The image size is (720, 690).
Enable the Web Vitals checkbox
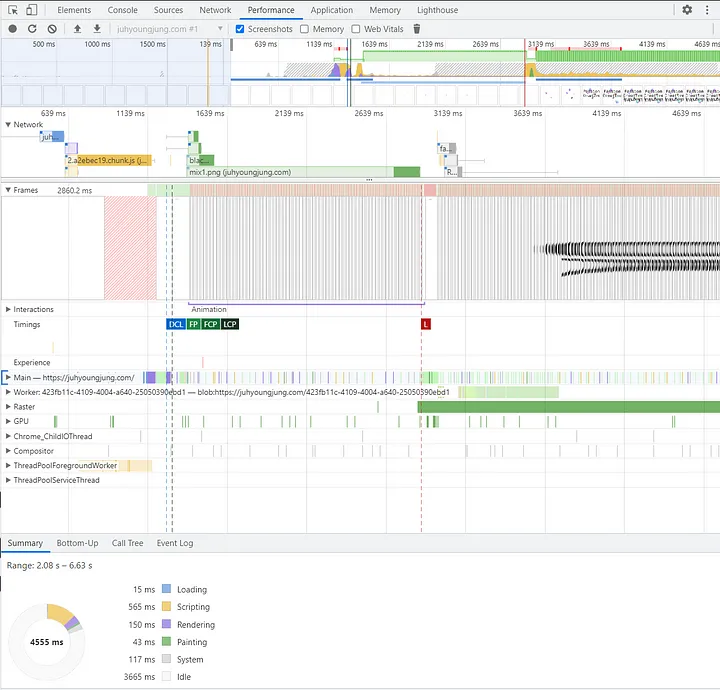coord(355,29)
